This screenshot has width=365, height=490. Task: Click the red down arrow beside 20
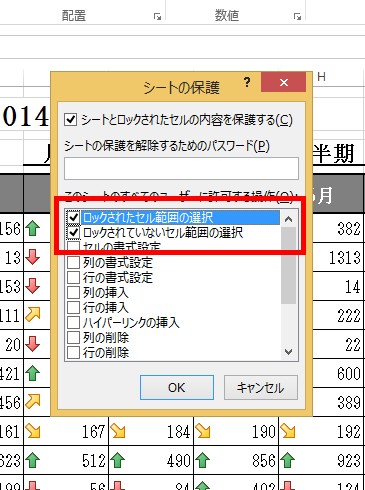click(x=33, y=344)
